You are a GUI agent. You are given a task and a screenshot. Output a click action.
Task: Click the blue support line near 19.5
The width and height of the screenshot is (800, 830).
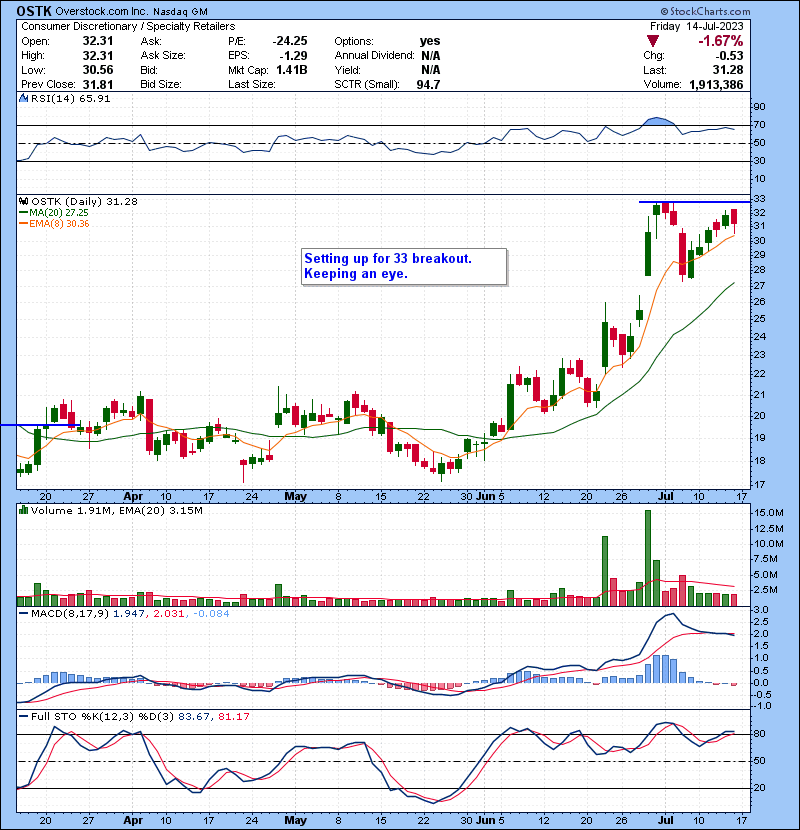[40, 425]
